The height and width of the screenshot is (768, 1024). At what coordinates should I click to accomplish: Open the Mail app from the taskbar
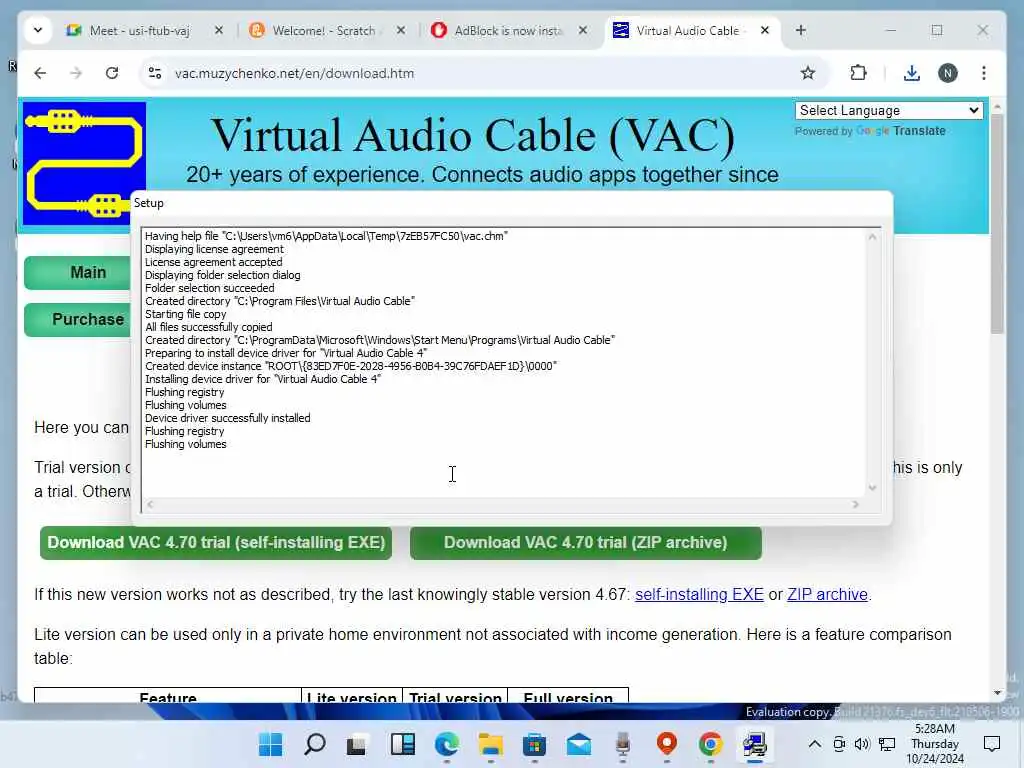(x=579, y=744)
